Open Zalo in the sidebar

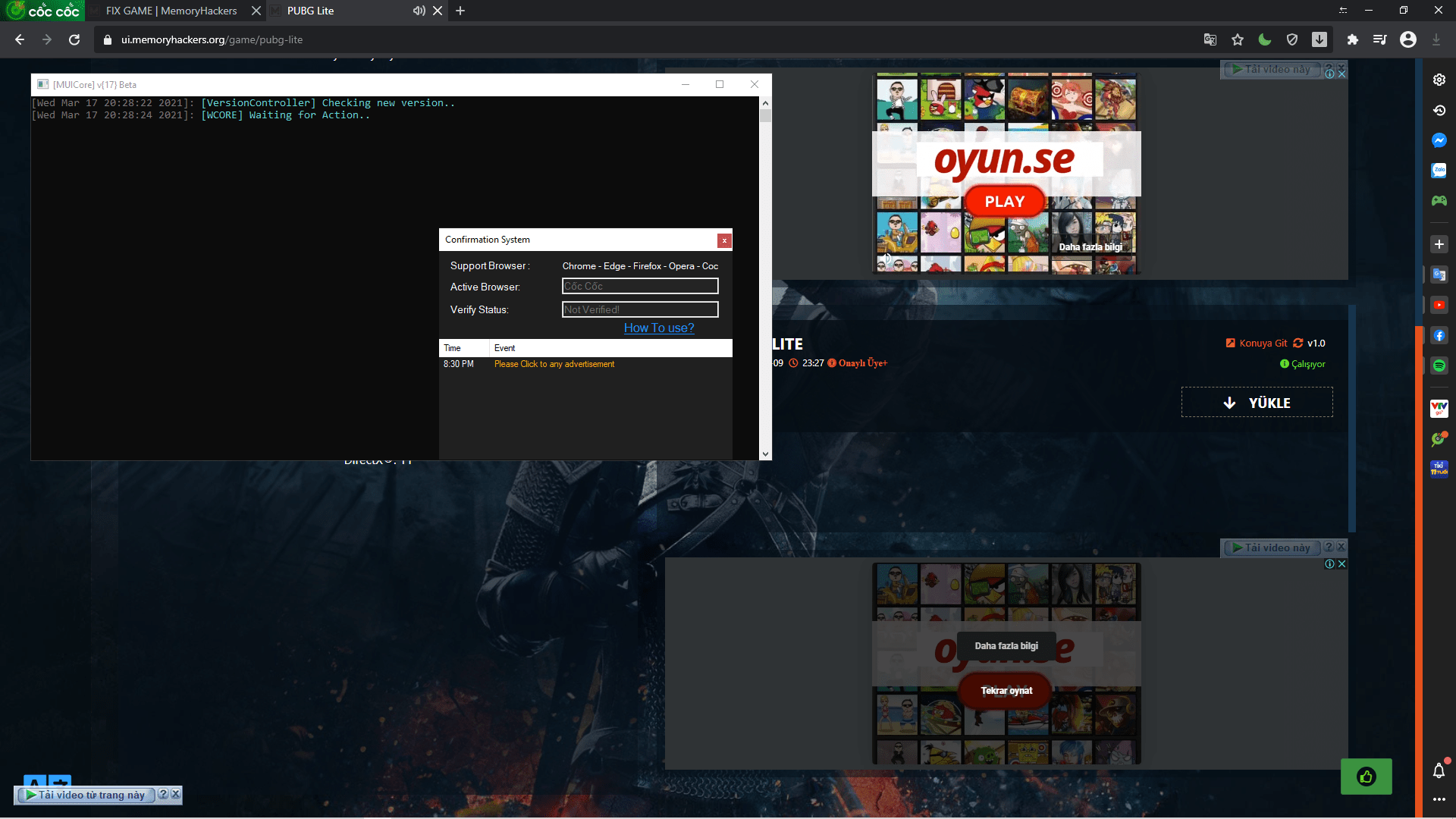(x=1439, y=171)
